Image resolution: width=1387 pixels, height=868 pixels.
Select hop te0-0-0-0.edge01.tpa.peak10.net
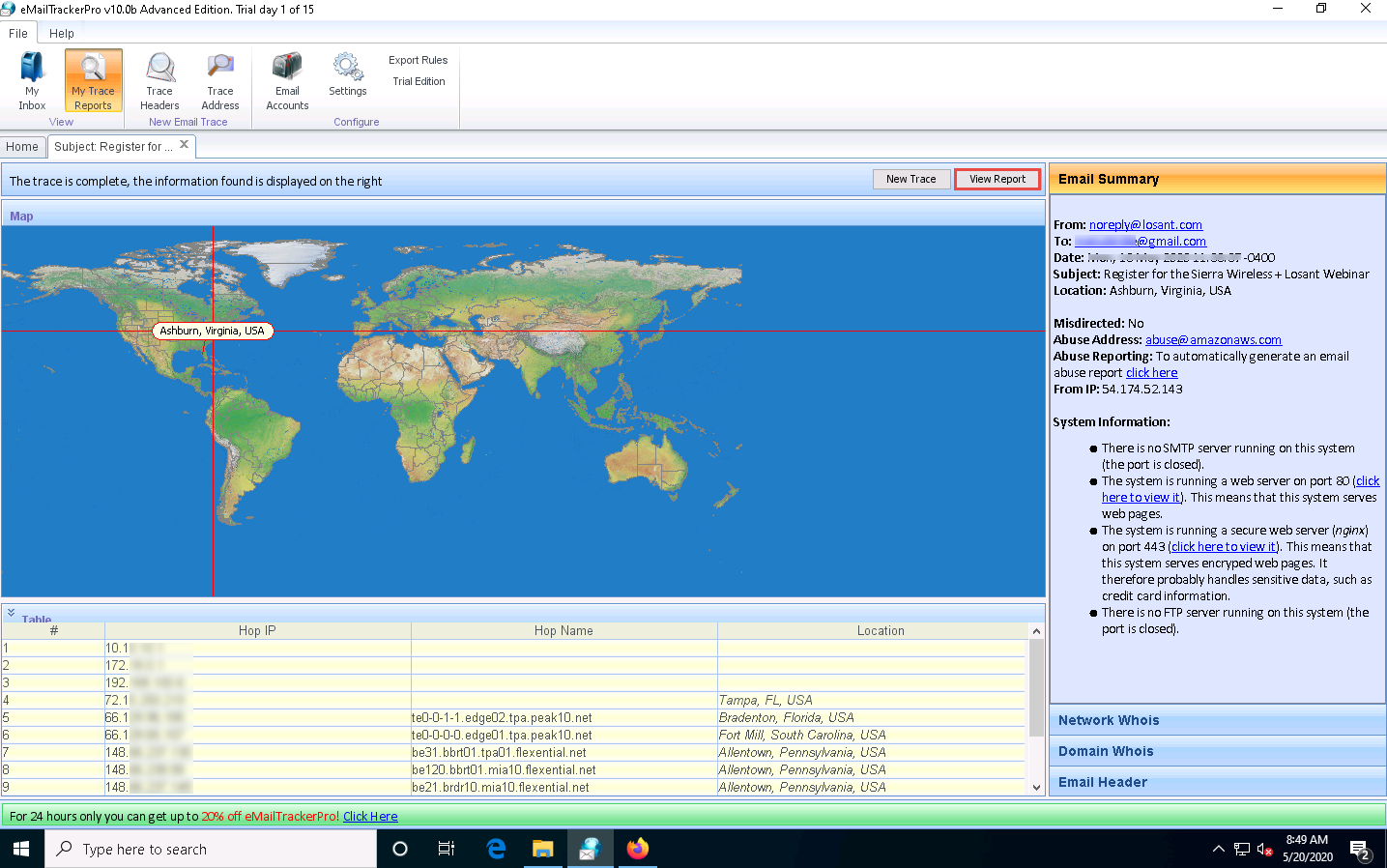(x=502, y=736)
